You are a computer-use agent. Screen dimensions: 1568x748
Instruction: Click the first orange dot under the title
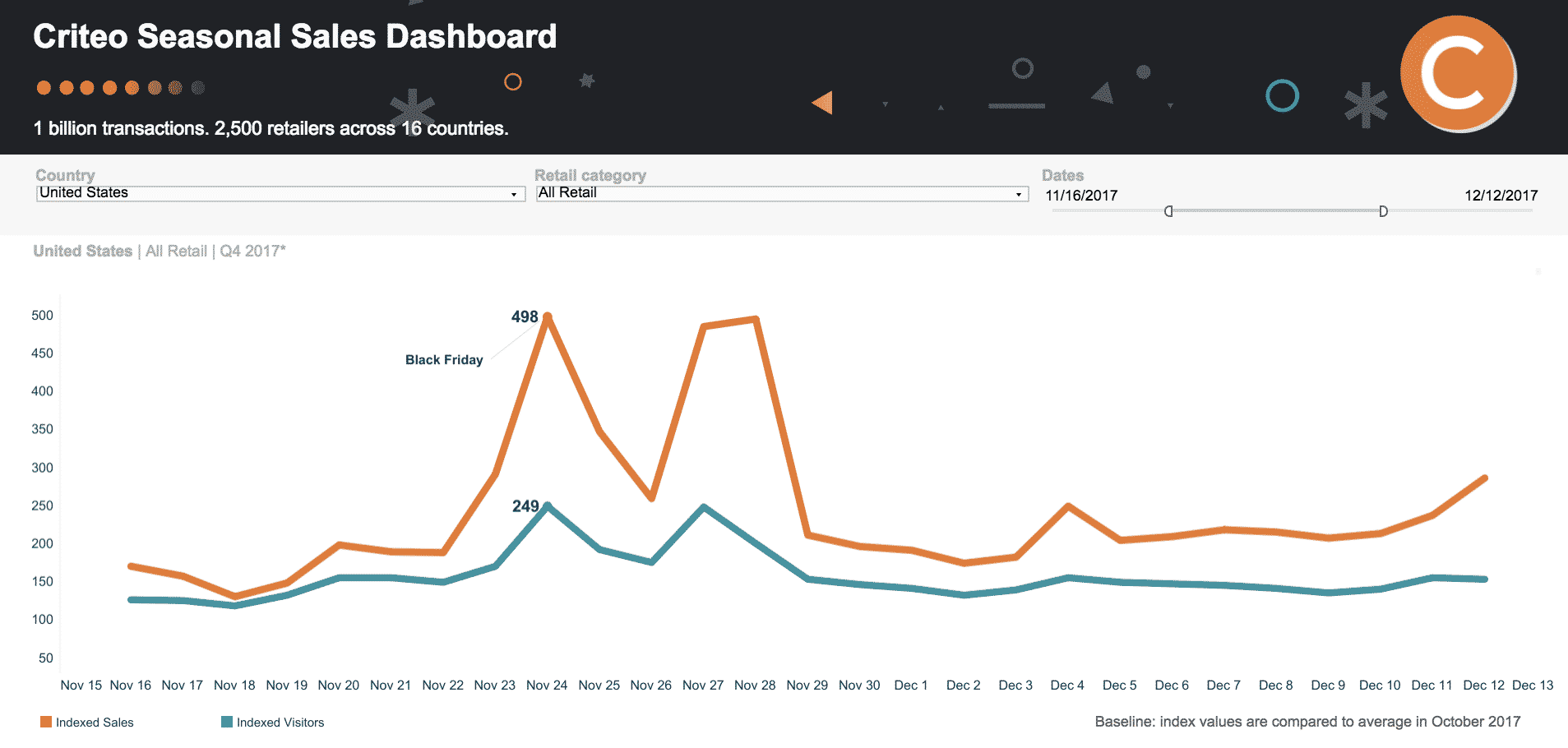point(44,88)
